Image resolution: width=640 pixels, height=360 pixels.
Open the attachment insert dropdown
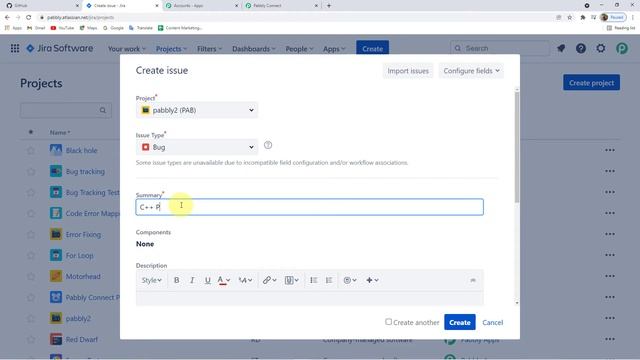click(291, 280)
